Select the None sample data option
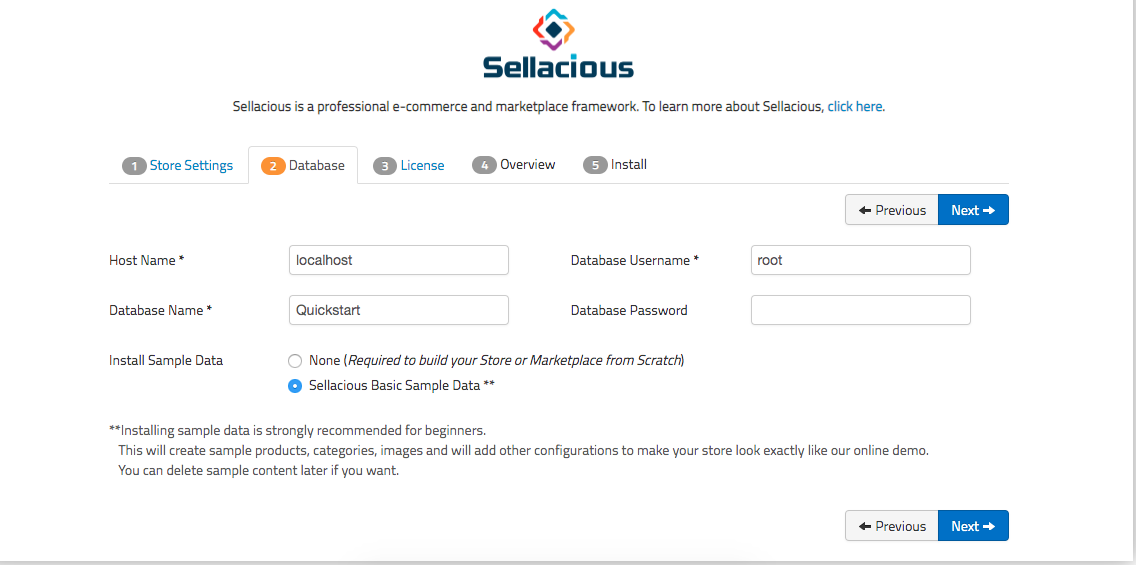This screenshot has width=1136, height=565. click(295, 361)
